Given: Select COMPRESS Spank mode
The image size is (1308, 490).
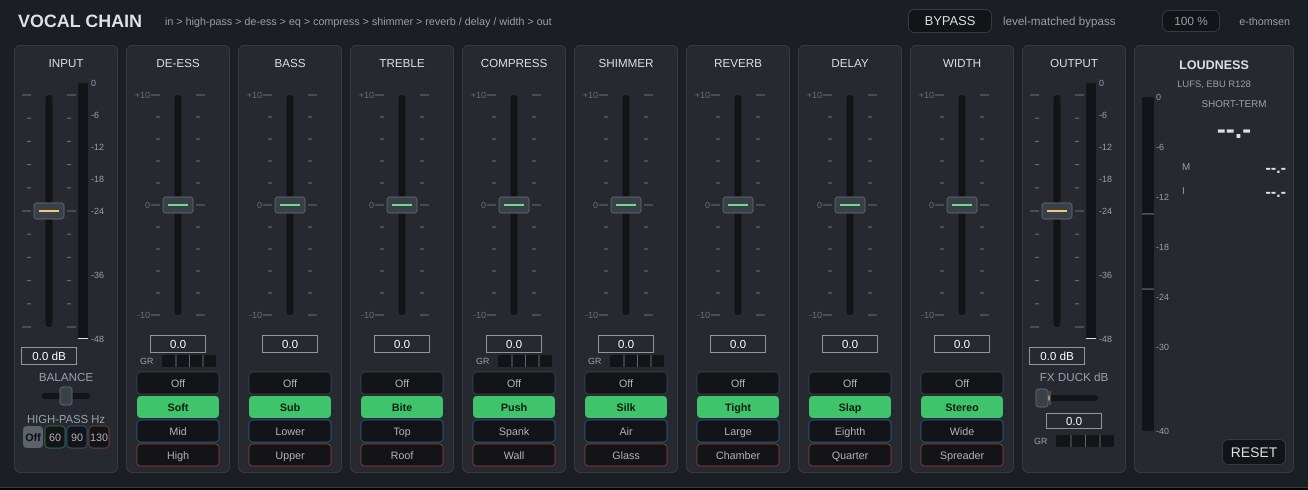Looking at the screenshot, I should click(x=514, y=431).
